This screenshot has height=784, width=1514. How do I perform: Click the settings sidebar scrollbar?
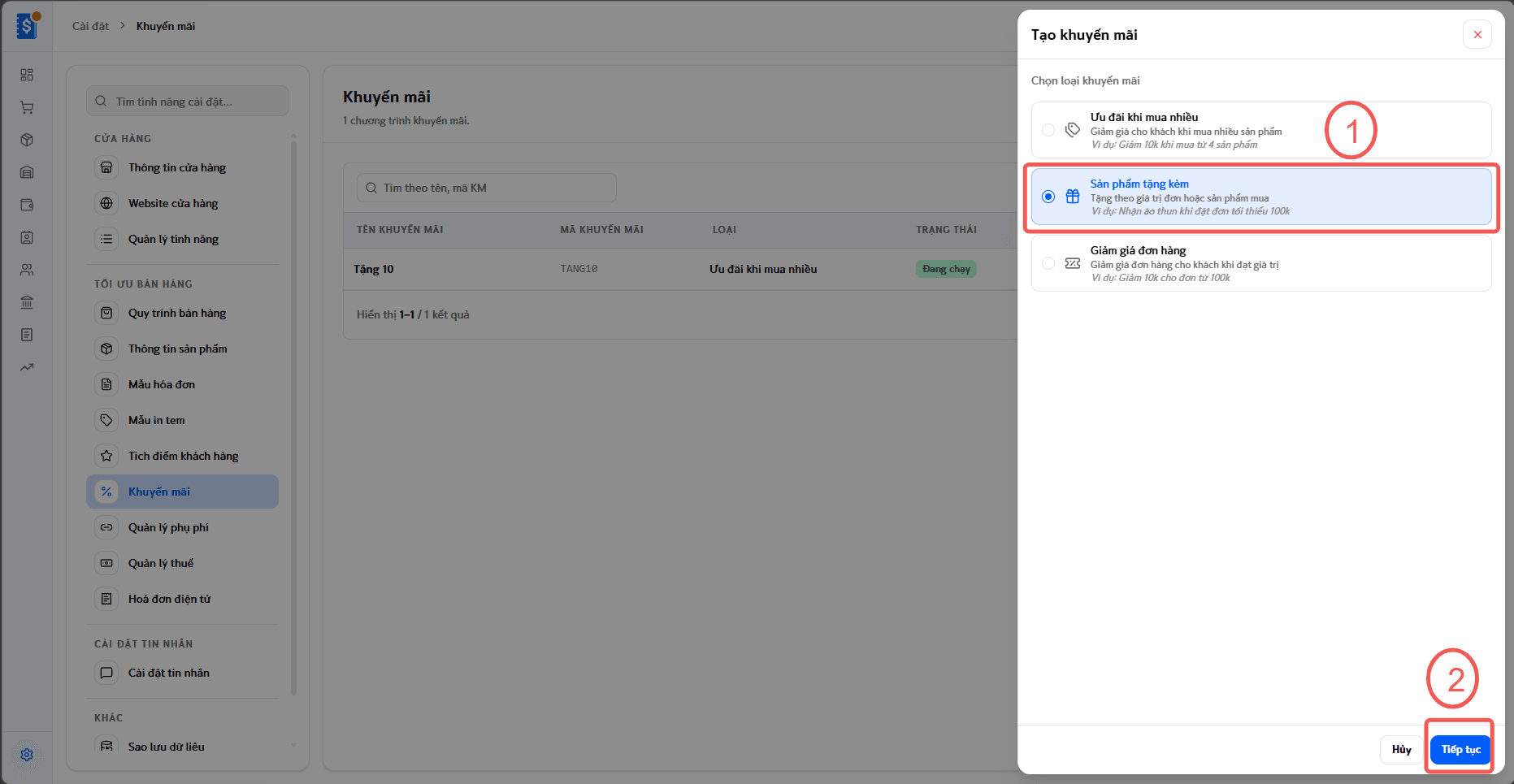(293, 418)
